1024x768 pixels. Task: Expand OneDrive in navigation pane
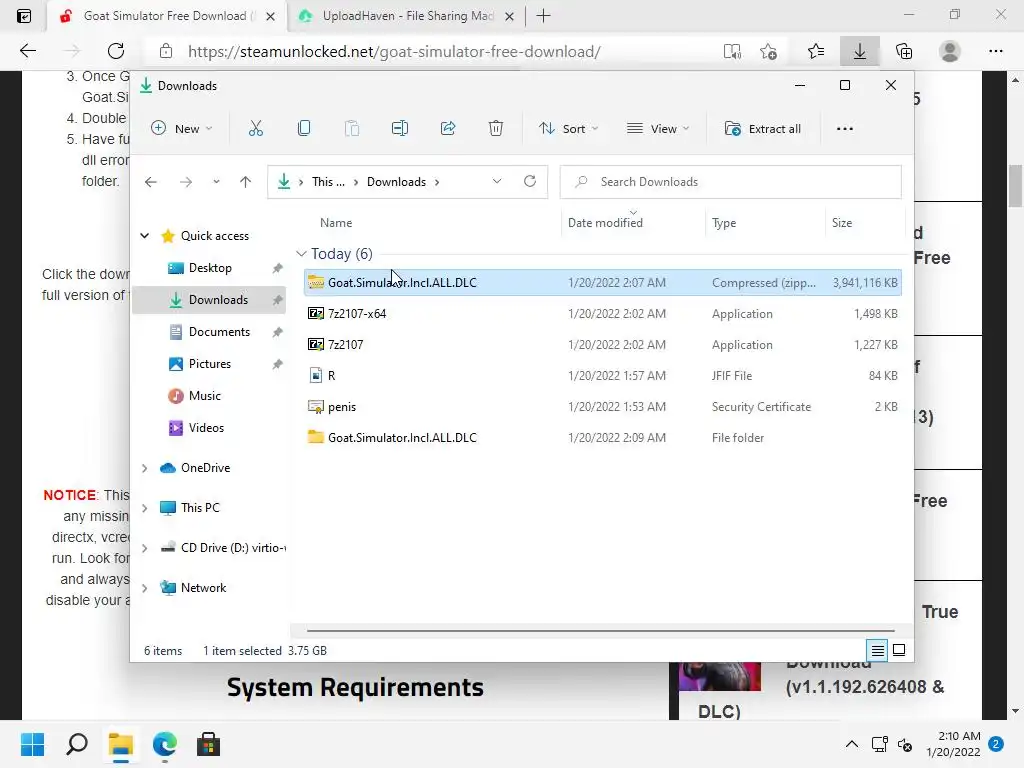tap(145, 468)
